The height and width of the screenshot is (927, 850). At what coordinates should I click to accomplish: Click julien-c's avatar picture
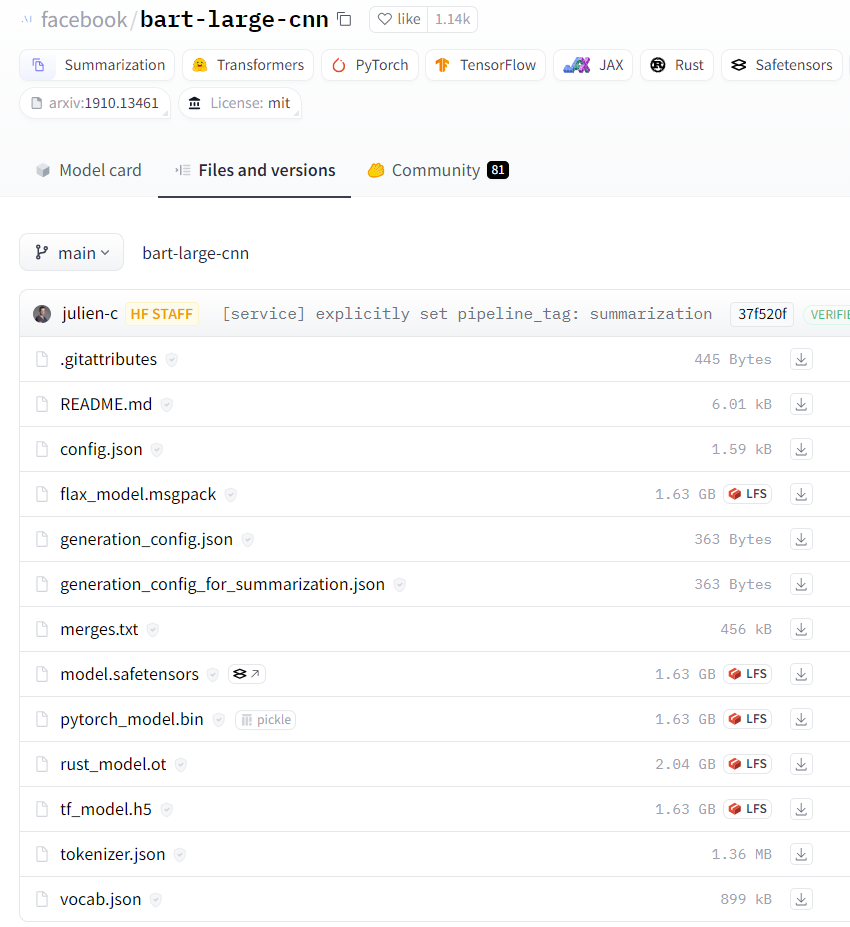click(x=42, y=313)
